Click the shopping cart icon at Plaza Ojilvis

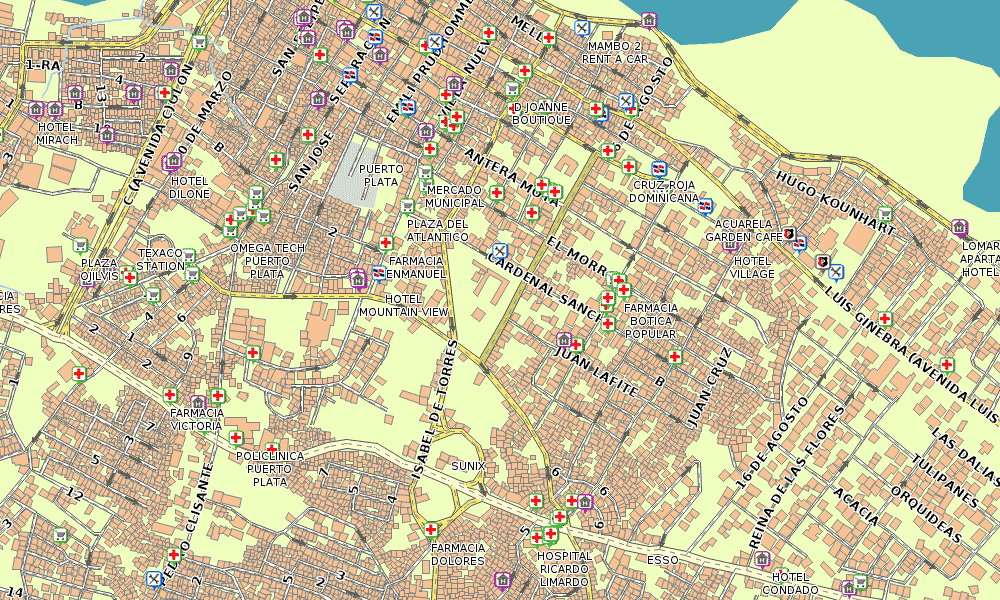click(x=79, y=243)
